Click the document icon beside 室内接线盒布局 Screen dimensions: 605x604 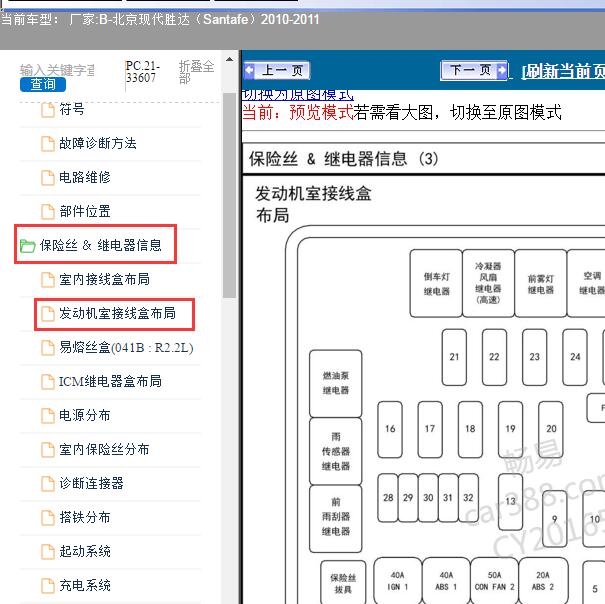pos(48,280)
